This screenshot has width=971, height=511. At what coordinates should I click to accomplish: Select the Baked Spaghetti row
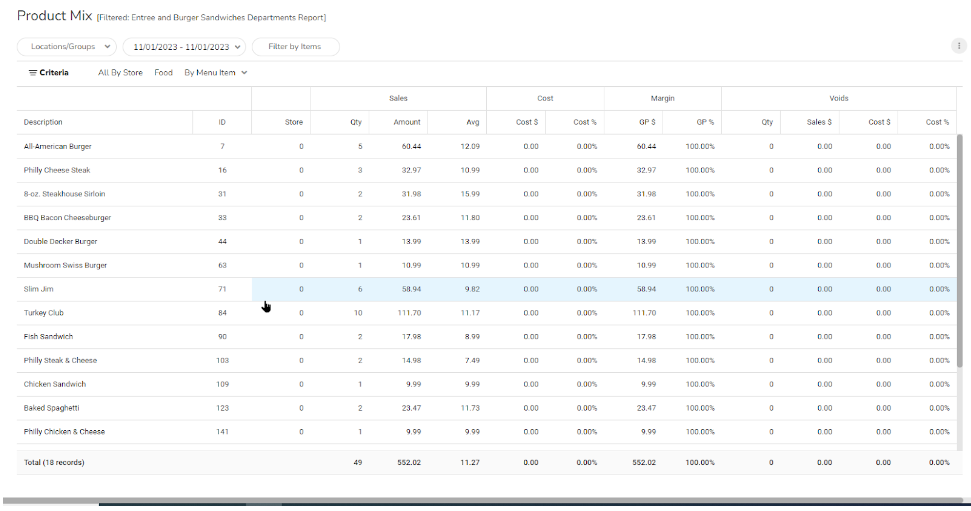click(51, 408)
